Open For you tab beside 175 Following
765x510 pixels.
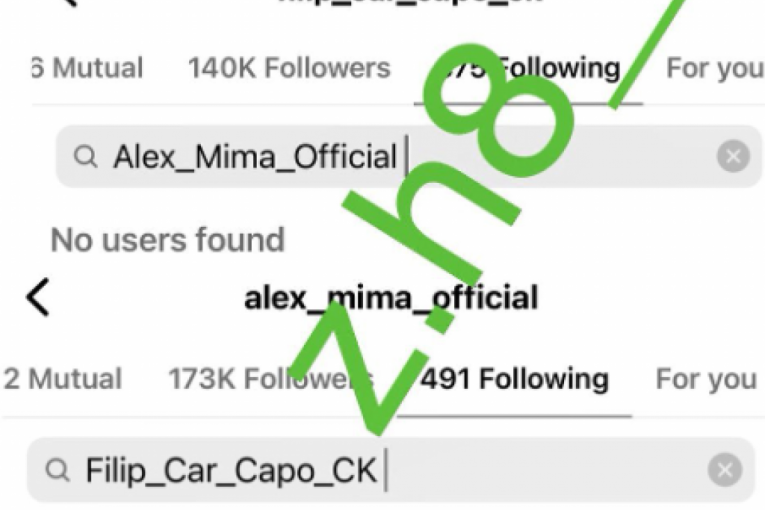tap(714, 68)
